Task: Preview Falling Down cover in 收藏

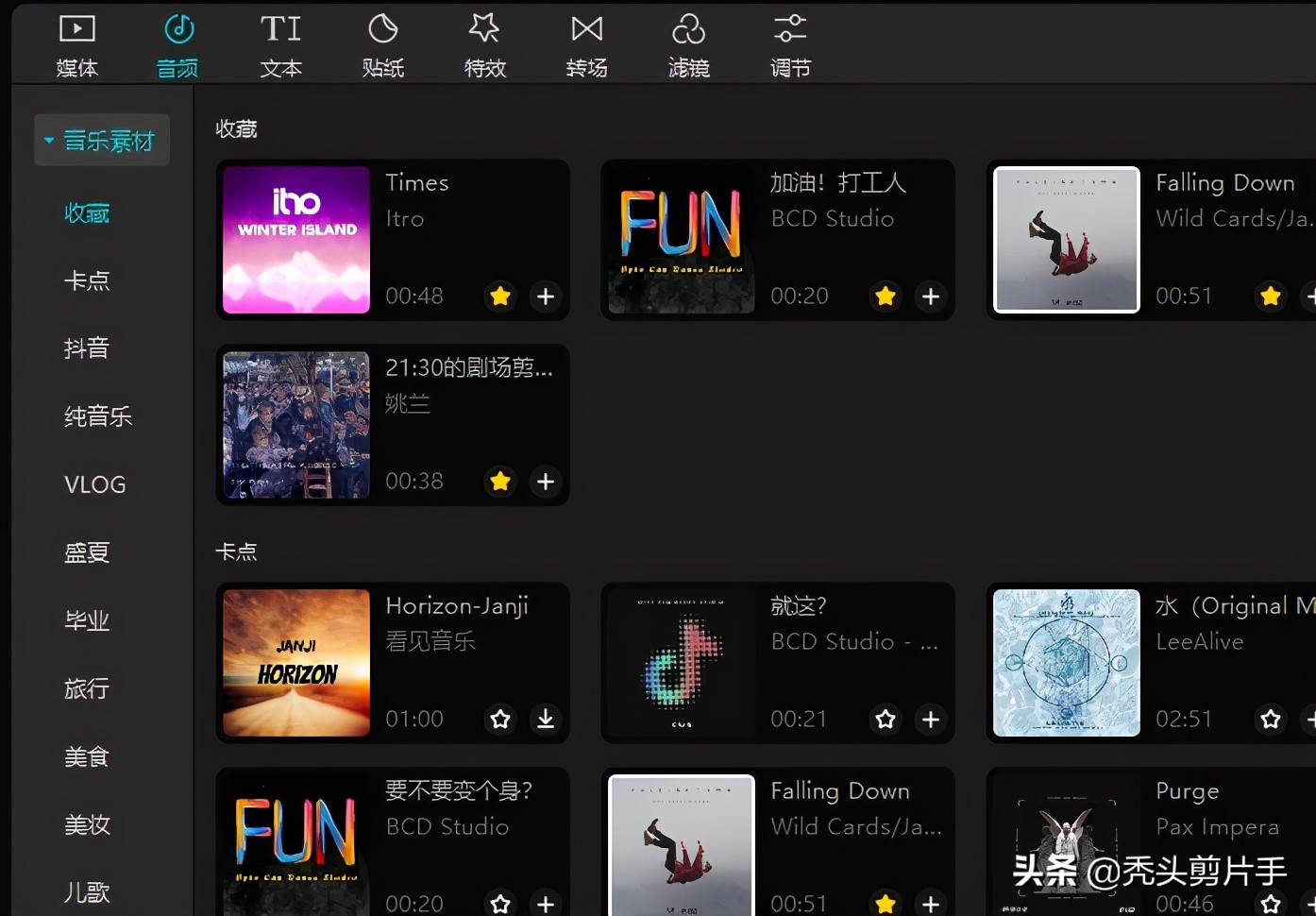Action: coord(1067,240)
